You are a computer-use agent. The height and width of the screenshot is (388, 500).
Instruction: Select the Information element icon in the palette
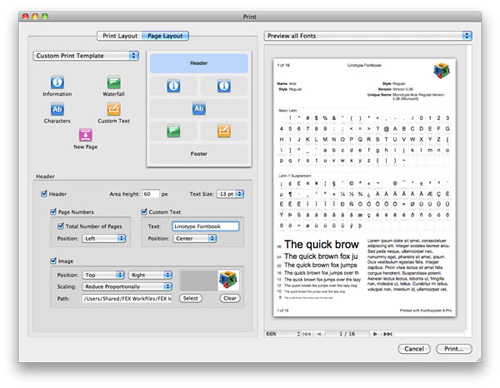tap(57, 82)
